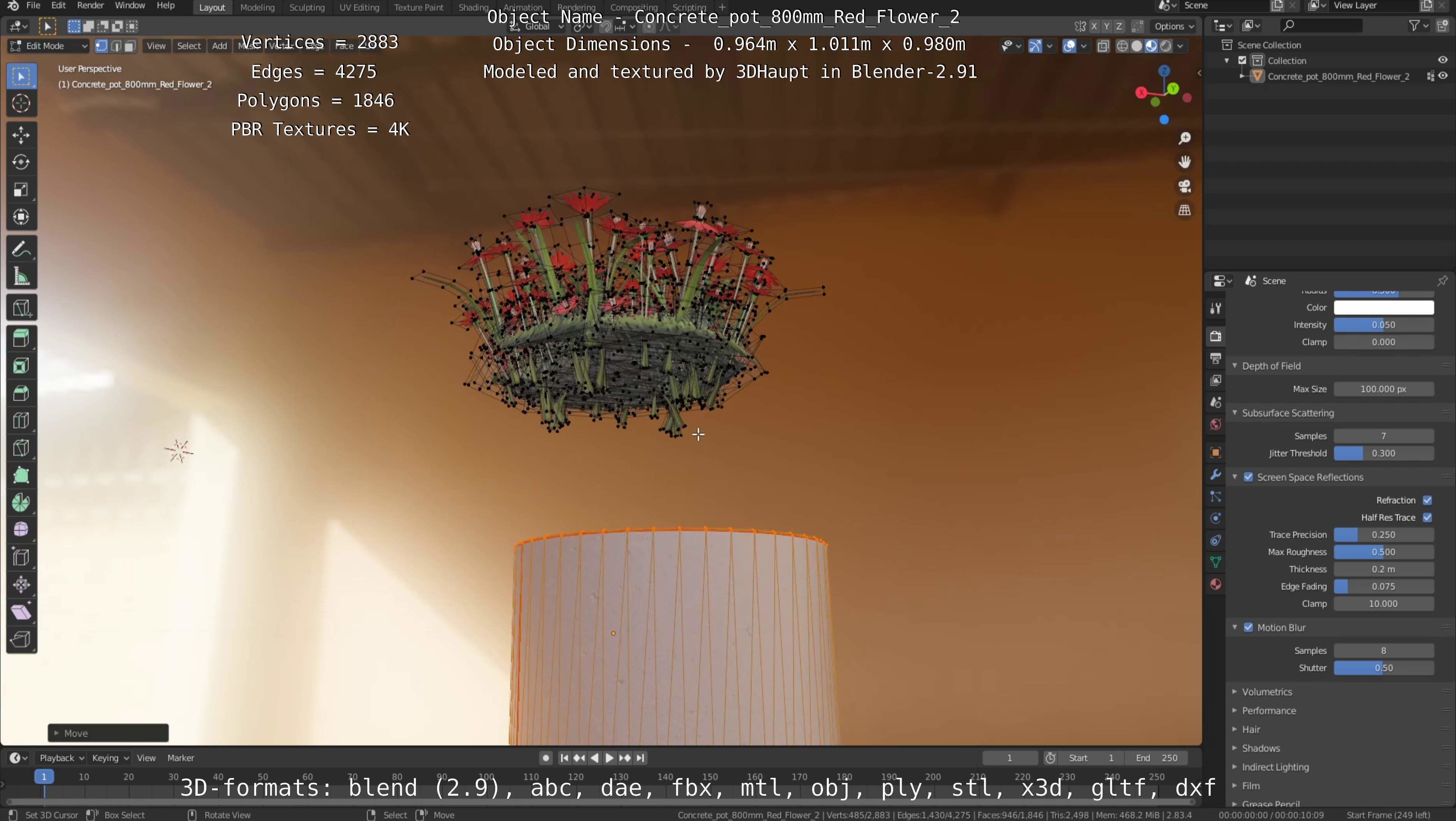Click the pan view hand icon
Viewport: 1456px width, 821px height.
(x=1185, y=162)
